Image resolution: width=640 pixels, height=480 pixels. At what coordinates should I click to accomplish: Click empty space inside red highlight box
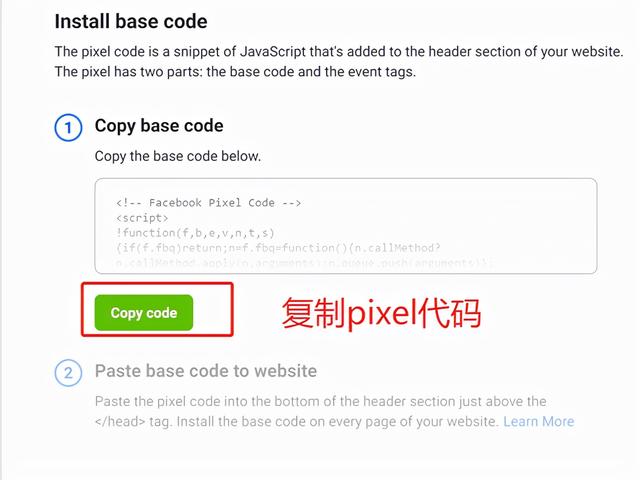click(212, 310)
